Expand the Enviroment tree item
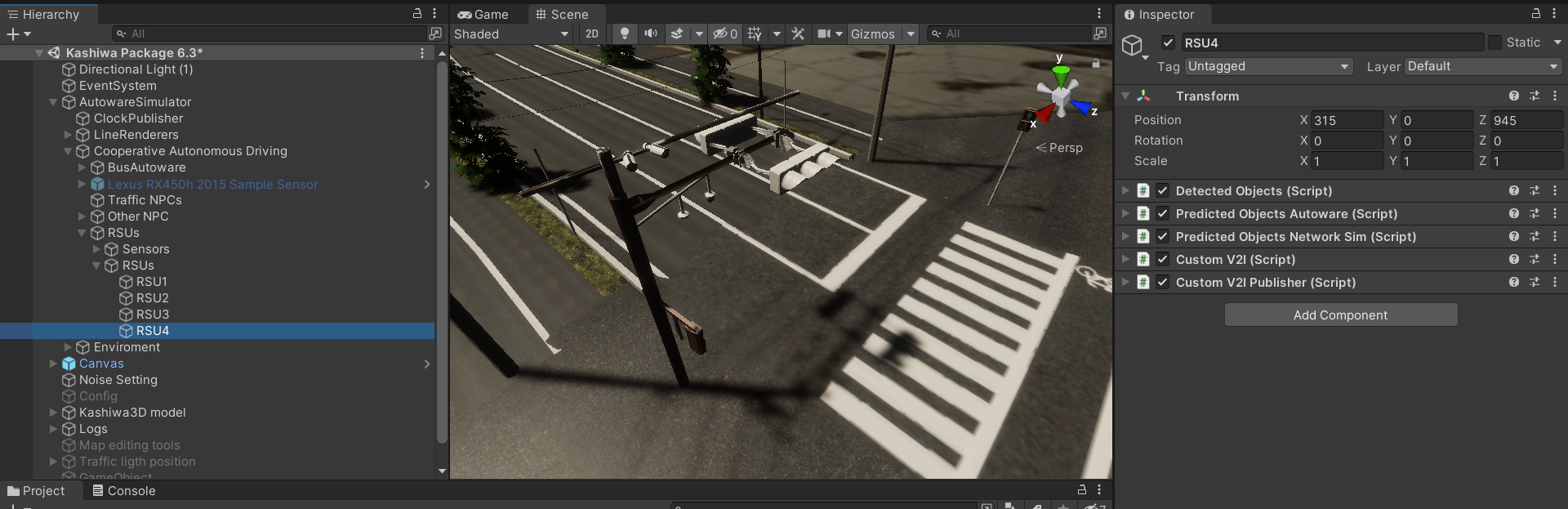Screen dimensions: 1568x509 point(68,347)
